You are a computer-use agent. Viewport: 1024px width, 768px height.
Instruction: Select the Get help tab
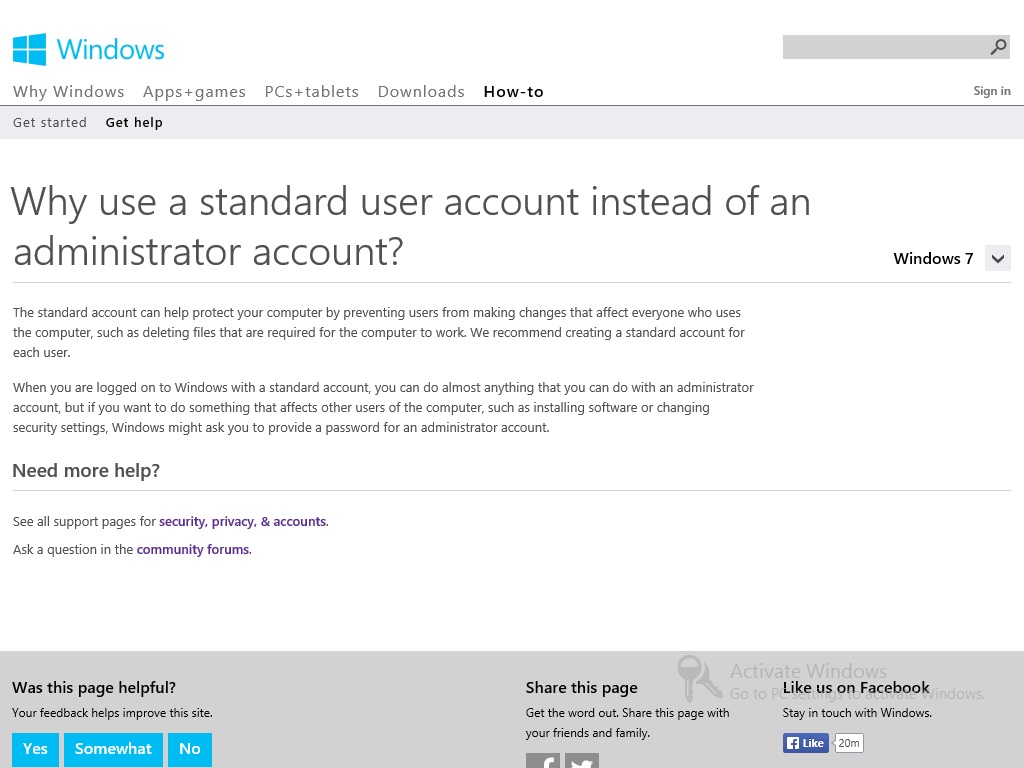[134, 123]
